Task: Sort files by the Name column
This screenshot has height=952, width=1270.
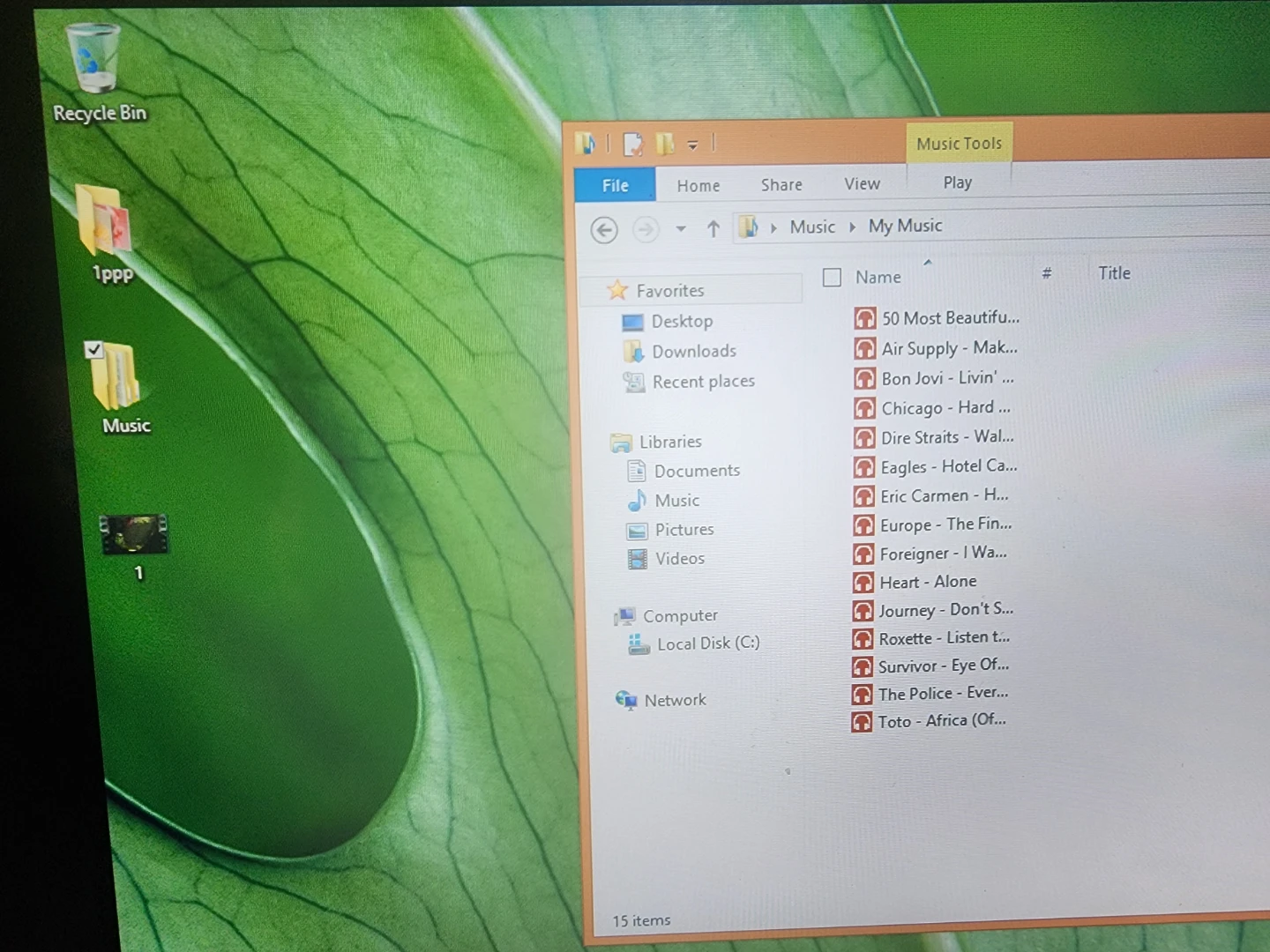Action: coord(878,277)
